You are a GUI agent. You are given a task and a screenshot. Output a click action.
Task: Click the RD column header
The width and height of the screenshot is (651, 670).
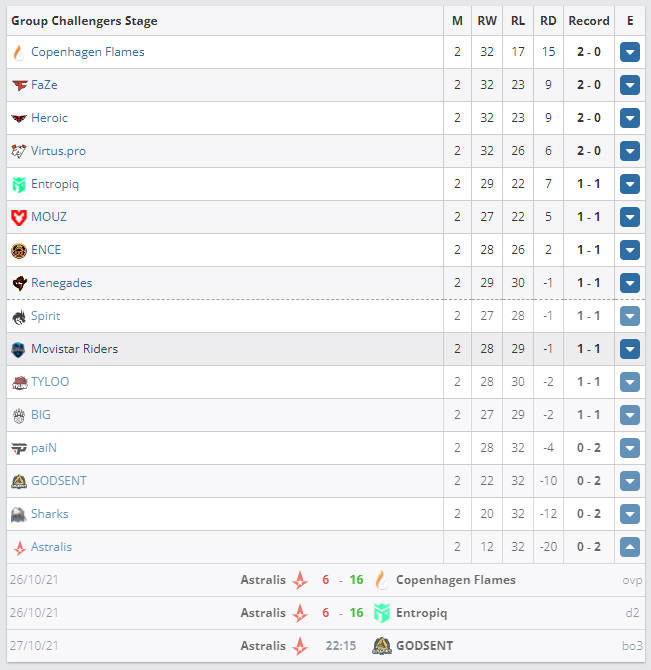coord(548,21)
